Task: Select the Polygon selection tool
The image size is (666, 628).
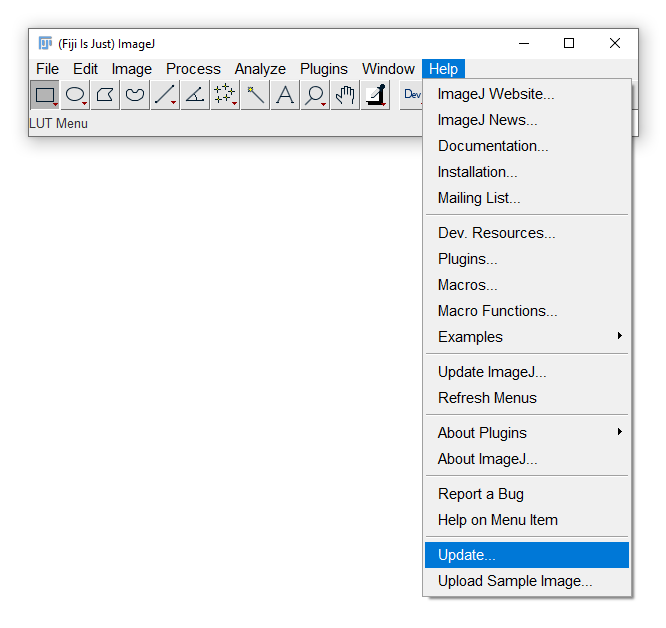Action: click(105, 95)
